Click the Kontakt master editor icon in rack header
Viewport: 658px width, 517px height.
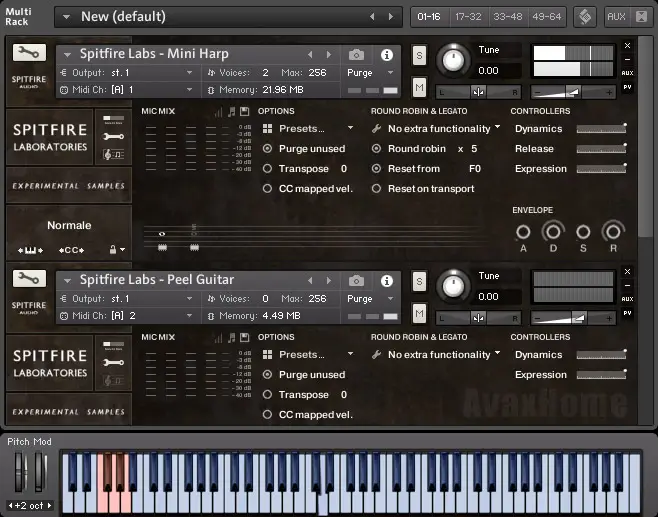point(585,17)
